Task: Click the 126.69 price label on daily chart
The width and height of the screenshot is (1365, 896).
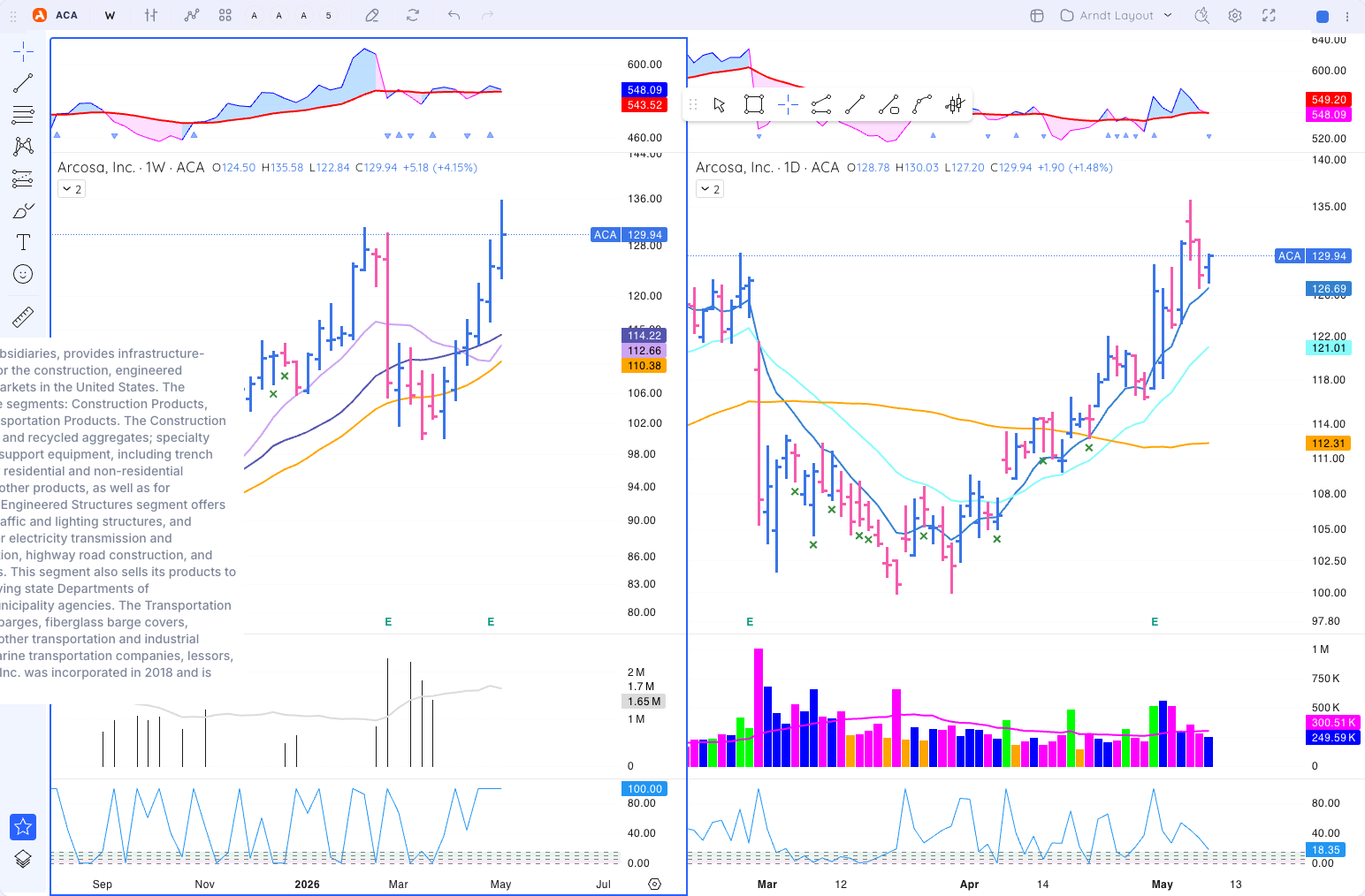Action: coord(1329,289)
